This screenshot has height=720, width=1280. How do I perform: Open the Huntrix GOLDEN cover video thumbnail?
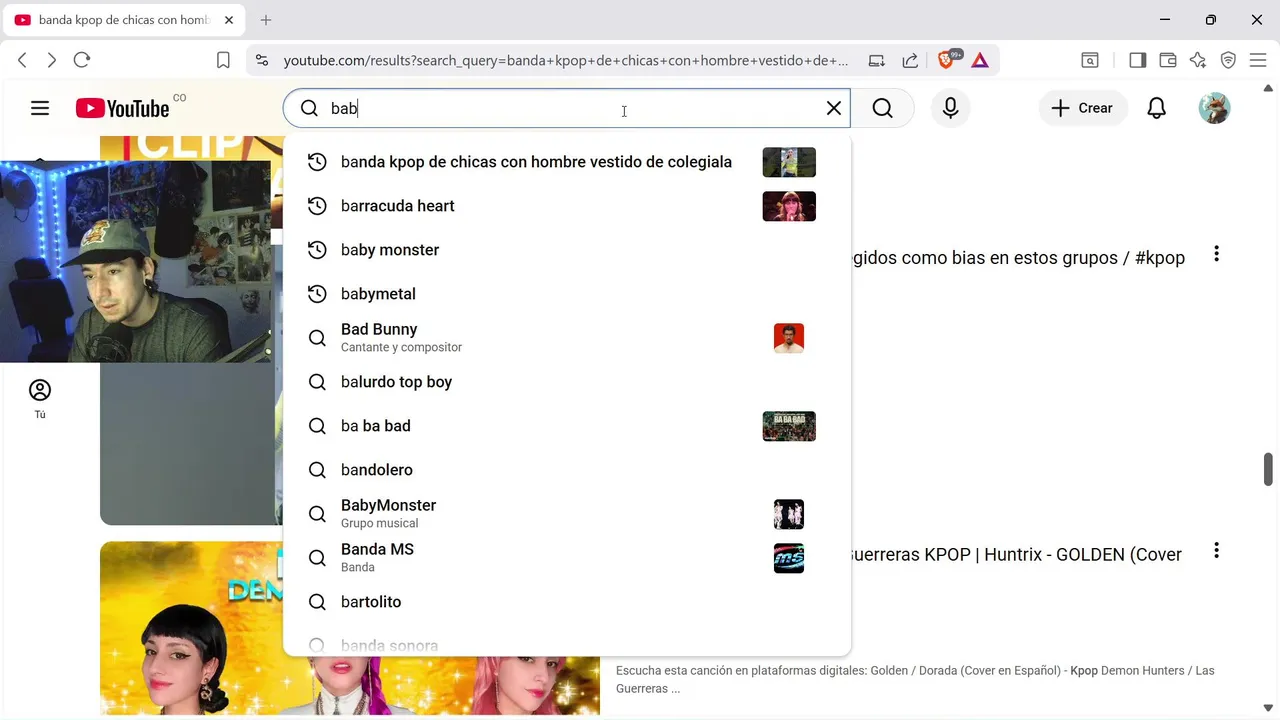click(x=350, y=628)
